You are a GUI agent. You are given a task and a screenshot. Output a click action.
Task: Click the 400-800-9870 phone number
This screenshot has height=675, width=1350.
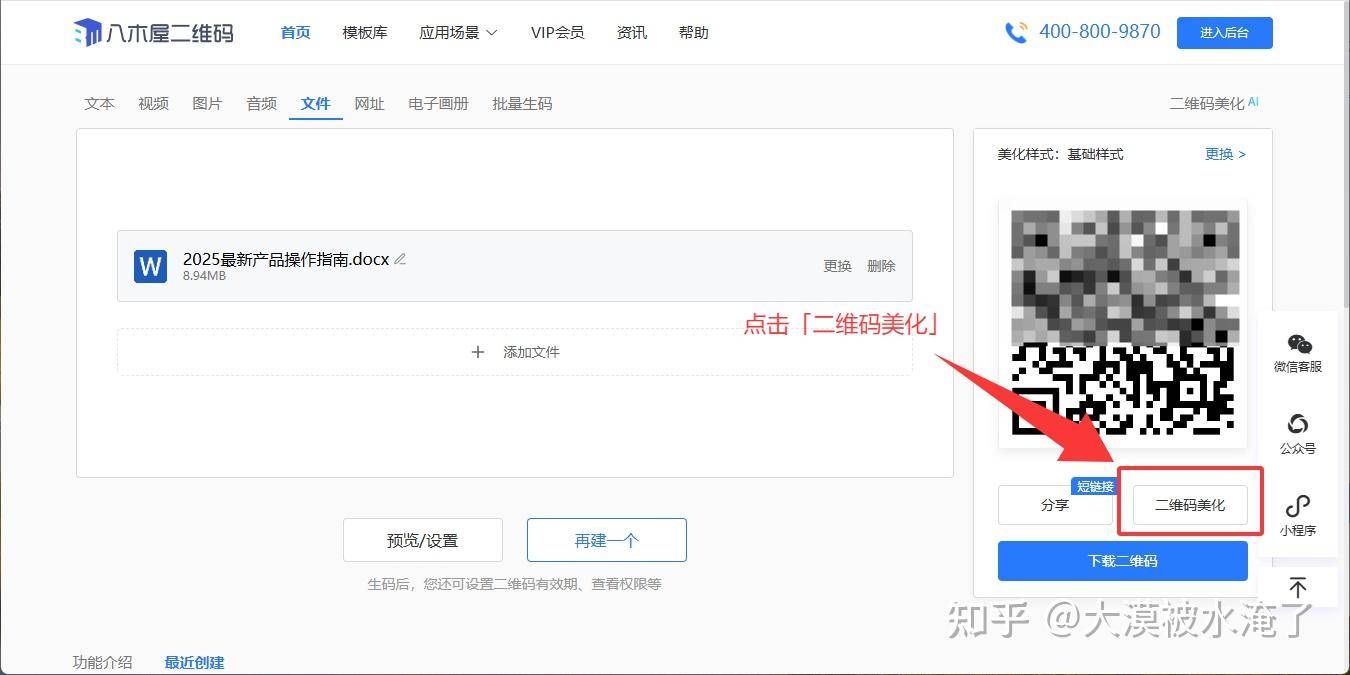click(1100, 32)
